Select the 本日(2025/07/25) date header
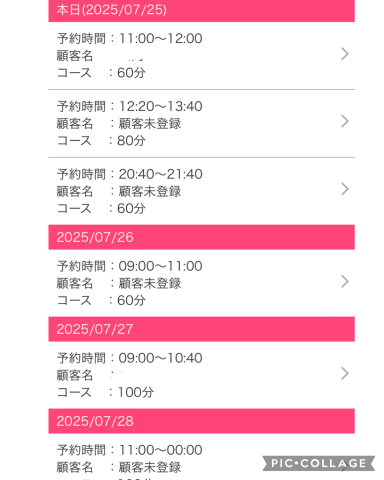This screenshot has height=480, width=384. (x=201, y=10)
